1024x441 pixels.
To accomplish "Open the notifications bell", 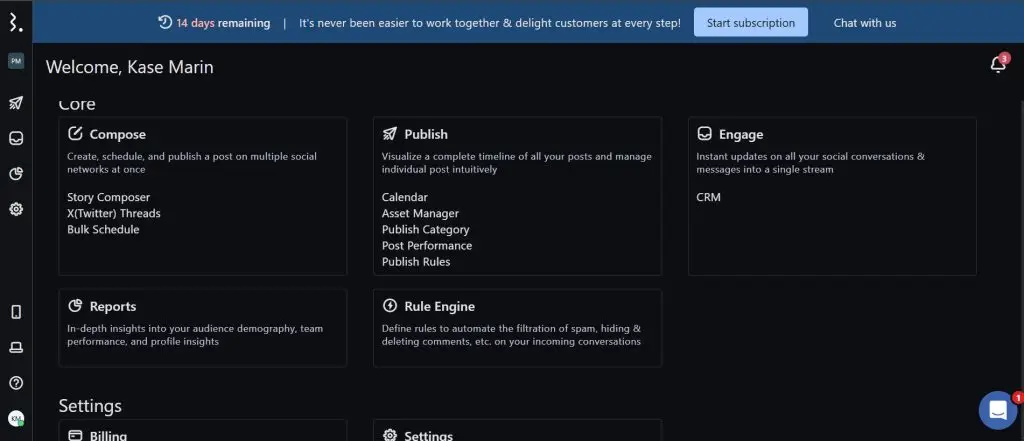I will (998, 64).
